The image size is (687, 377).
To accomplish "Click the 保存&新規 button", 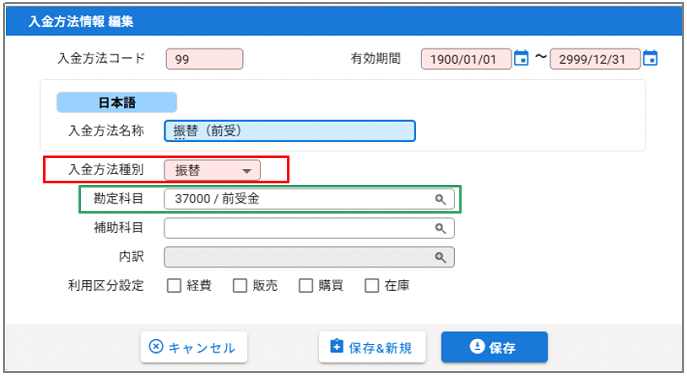I will (x=372, y=347).
